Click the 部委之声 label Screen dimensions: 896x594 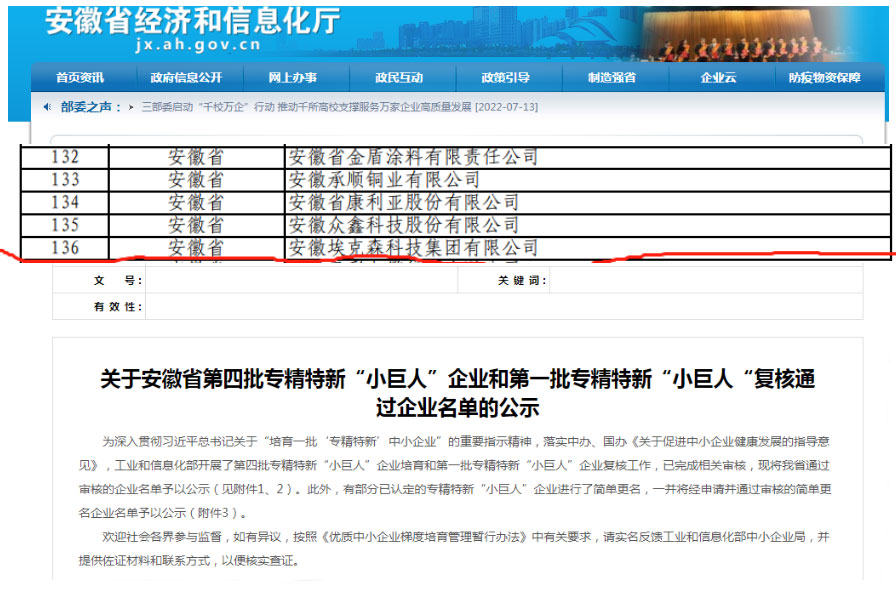90,107
